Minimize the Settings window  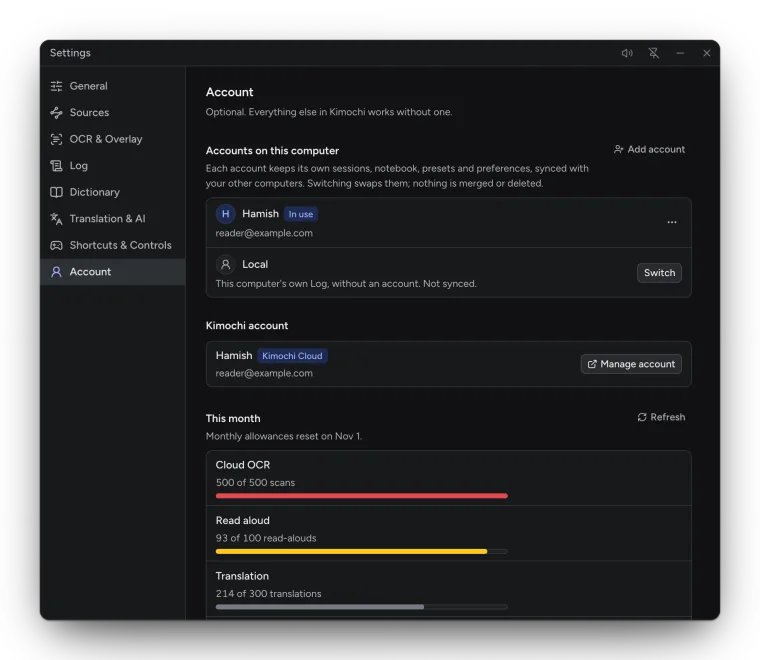(680, 53)
